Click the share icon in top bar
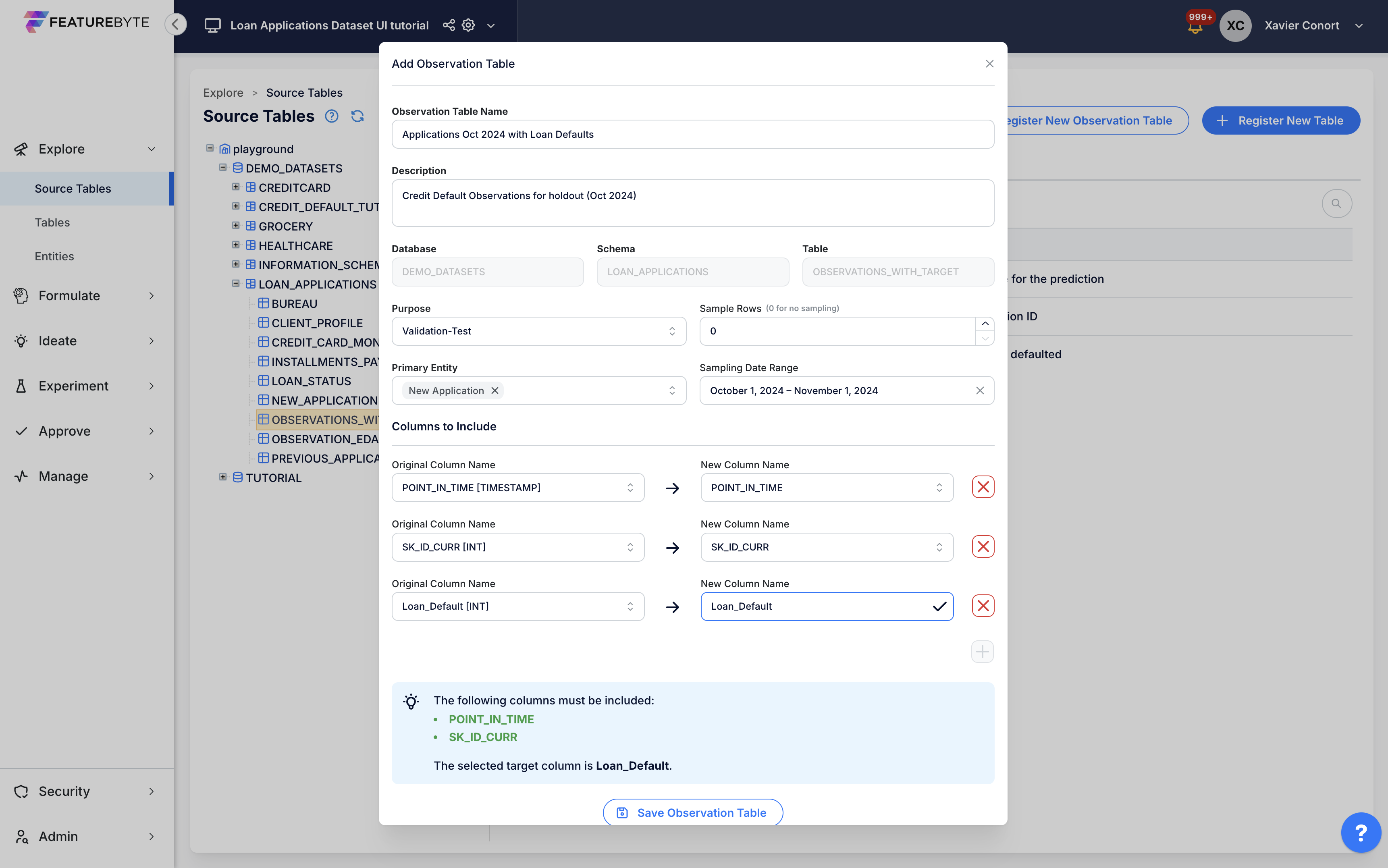This screenshot has height=868, width=1388. 449,25
